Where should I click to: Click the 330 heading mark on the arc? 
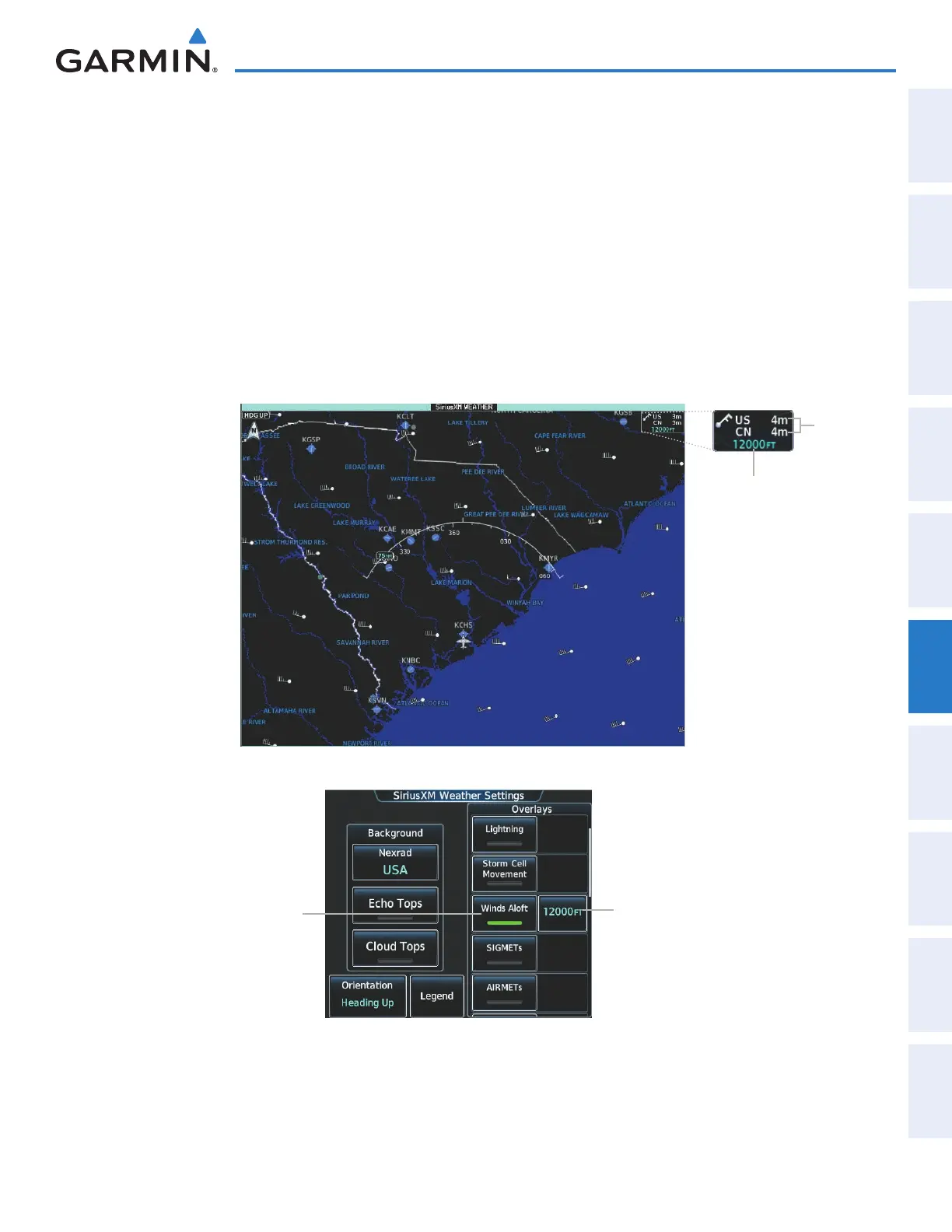[x=404, y=551]
